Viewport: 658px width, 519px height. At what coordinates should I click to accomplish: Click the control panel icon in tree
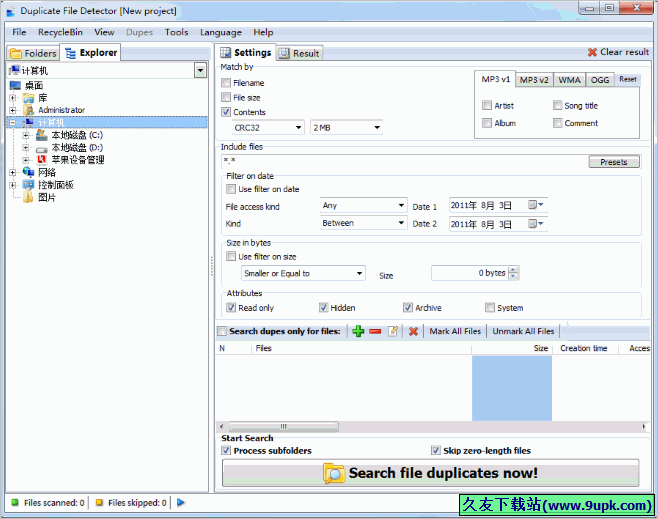click(x=29, y=185)
